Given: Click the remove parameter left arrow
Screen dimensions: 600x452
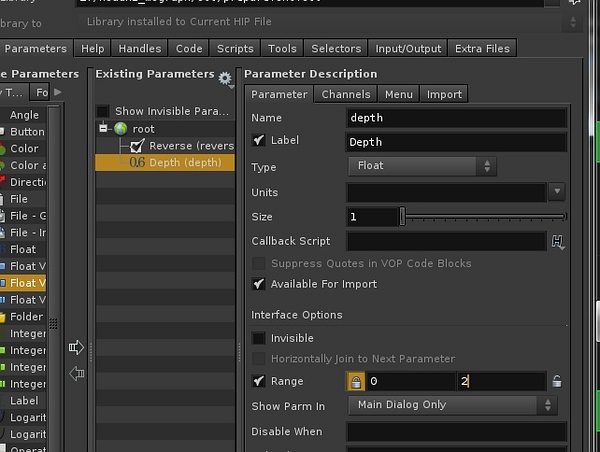Looking at the screenshot, I should click(x=77, y=373).
